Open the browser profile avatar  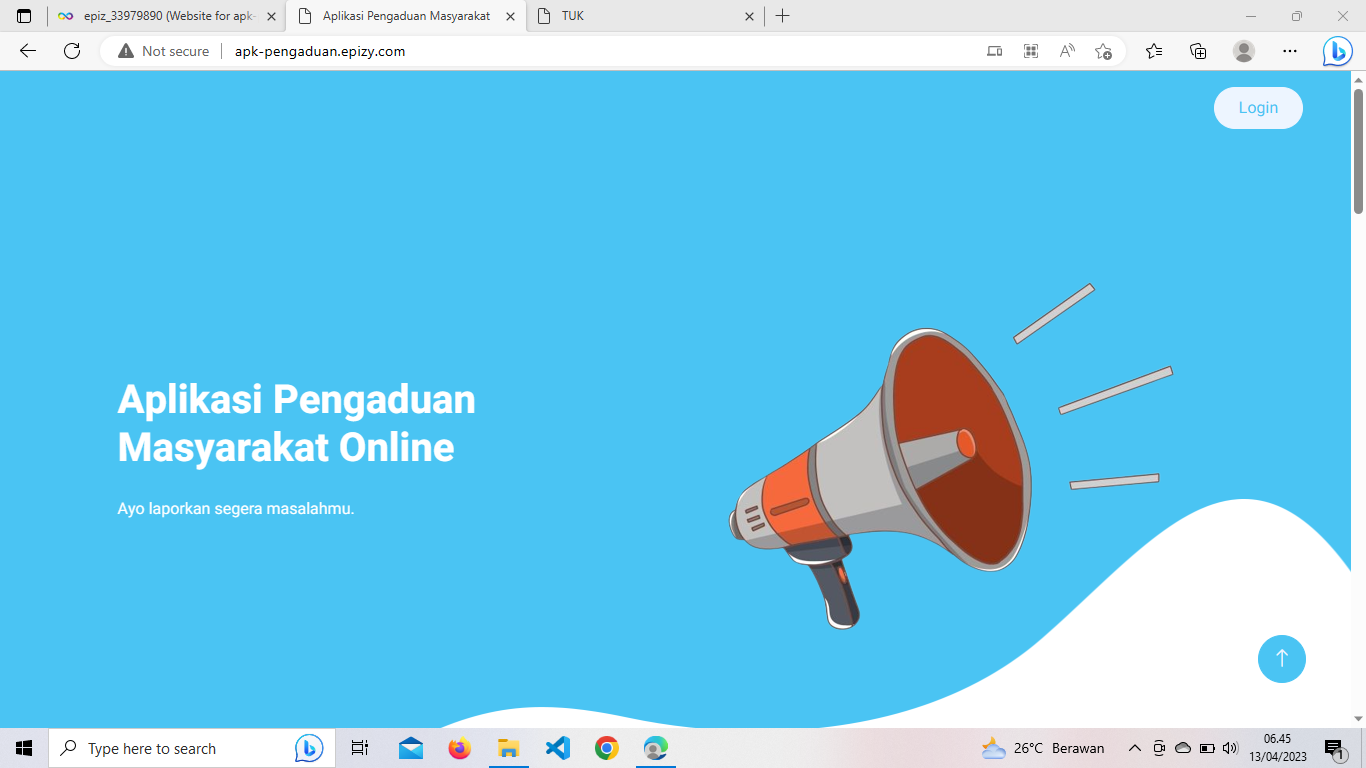point(1243,51)
